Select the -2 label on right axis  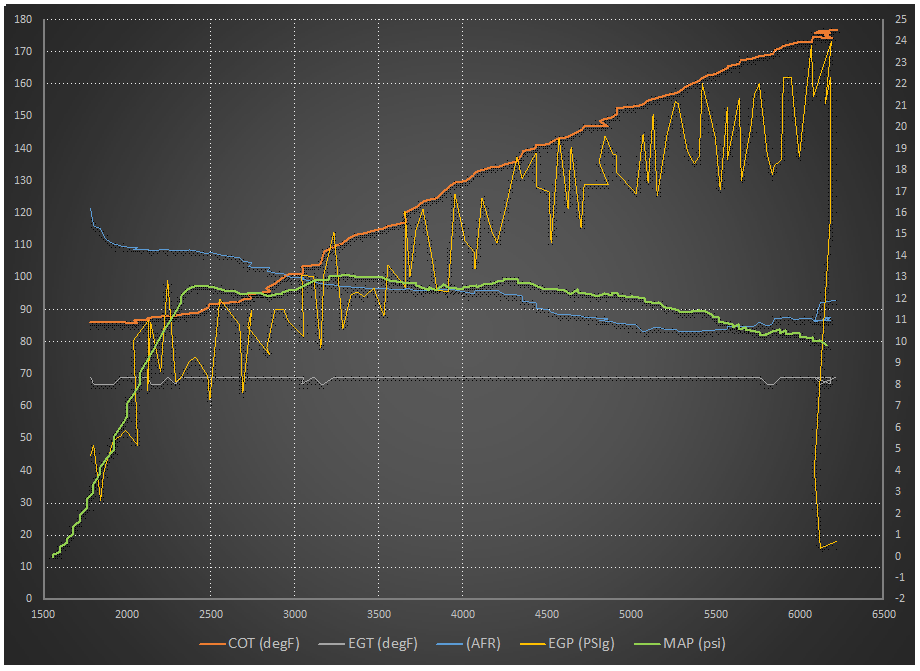901,598
